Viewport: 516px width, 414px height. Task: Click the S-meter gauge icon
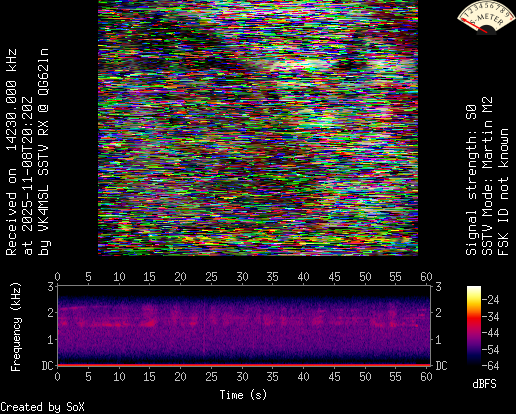(x=485, y=18)
